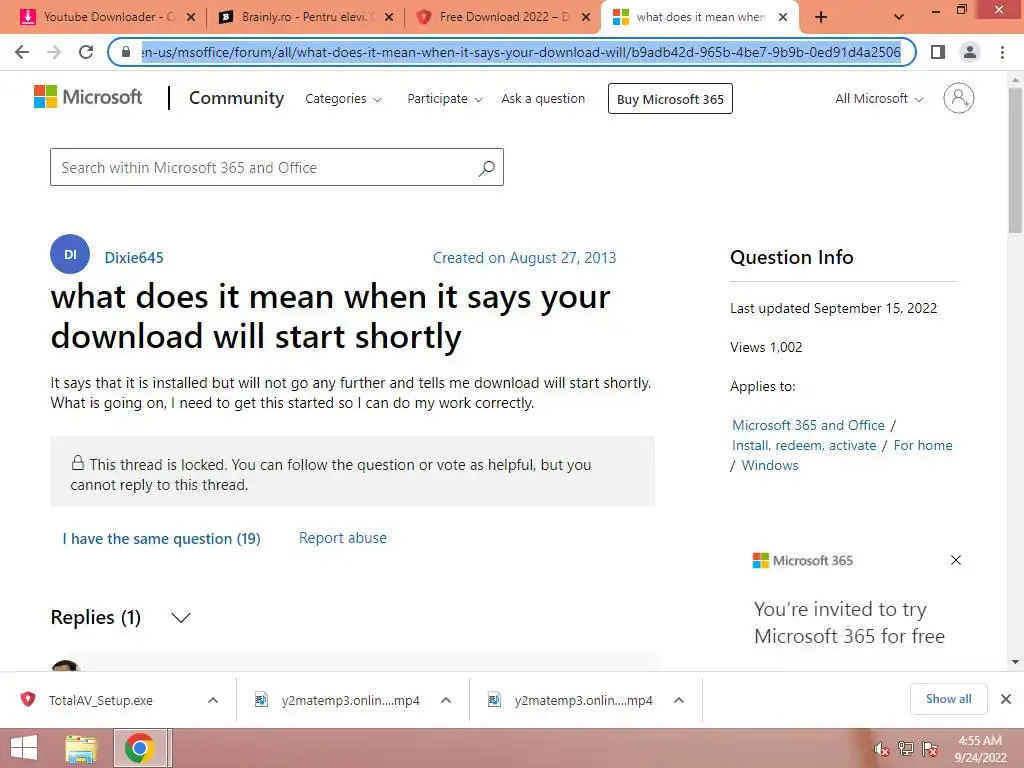Image resolution: width=1024 pixels, height=768 pixels.
Task: Collapse the Replies (1) section chevron
Action: [x=181, y=617]
